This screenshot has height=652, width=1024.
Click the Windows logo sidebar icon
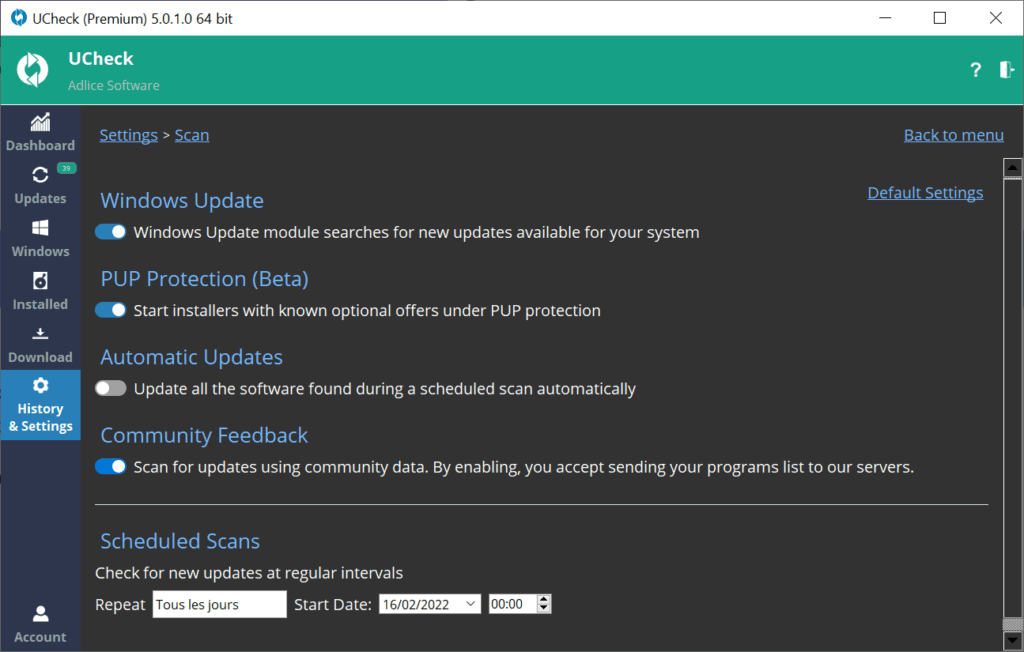tap(40, 228)
